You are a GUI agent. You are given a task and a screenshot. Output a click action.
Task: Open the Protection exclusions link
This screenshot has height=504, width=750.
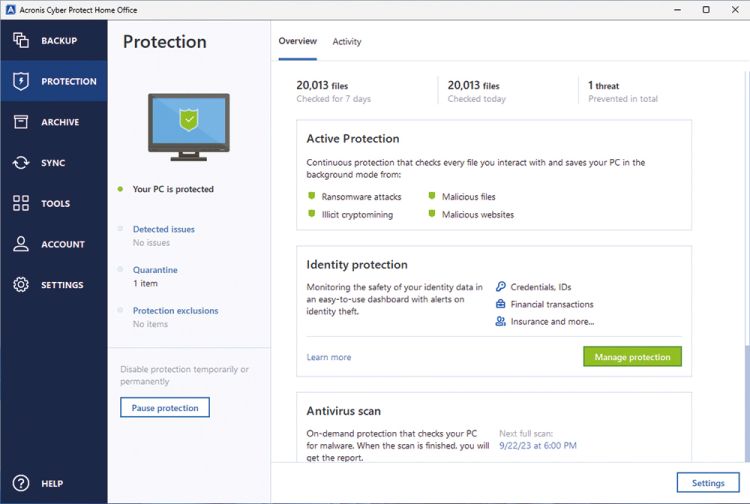pyautogui.click(x=176, y=310)
